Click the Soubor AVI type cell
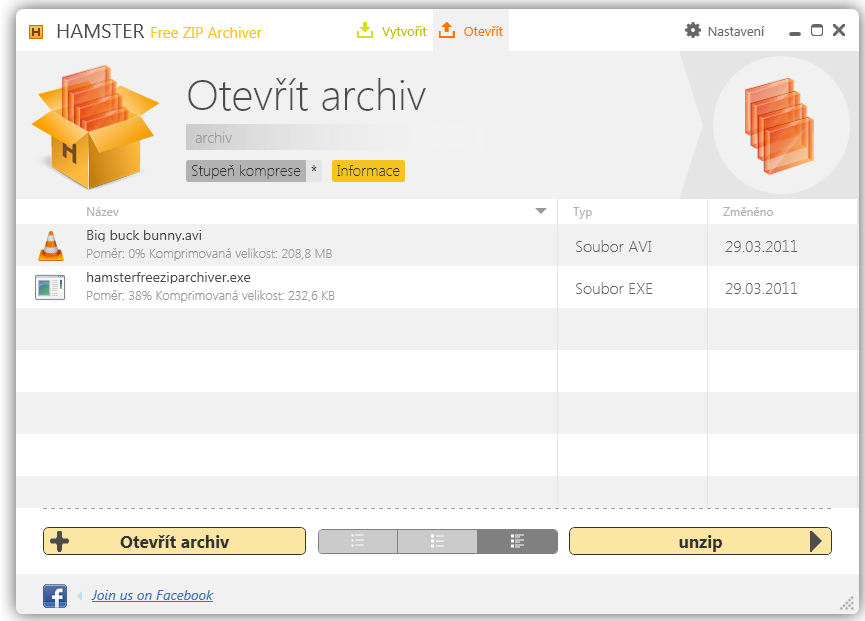Viewport: 865px width, 621px height. tap(613, 247)
